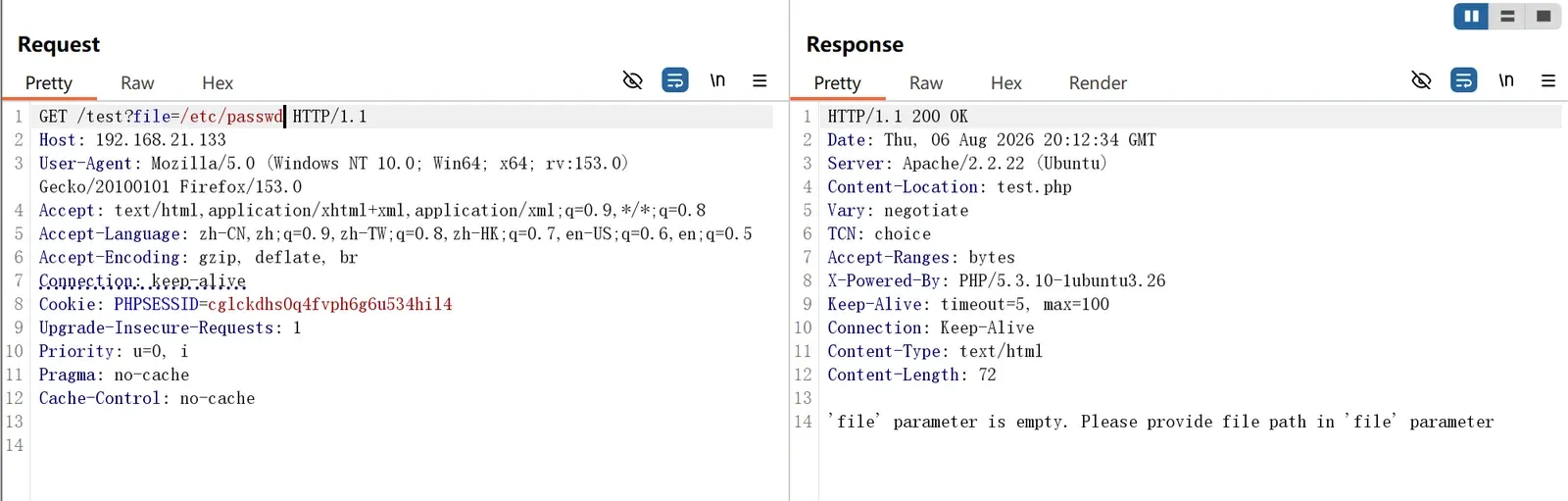Switch to Request Hex tab

[x=218, y=83]
